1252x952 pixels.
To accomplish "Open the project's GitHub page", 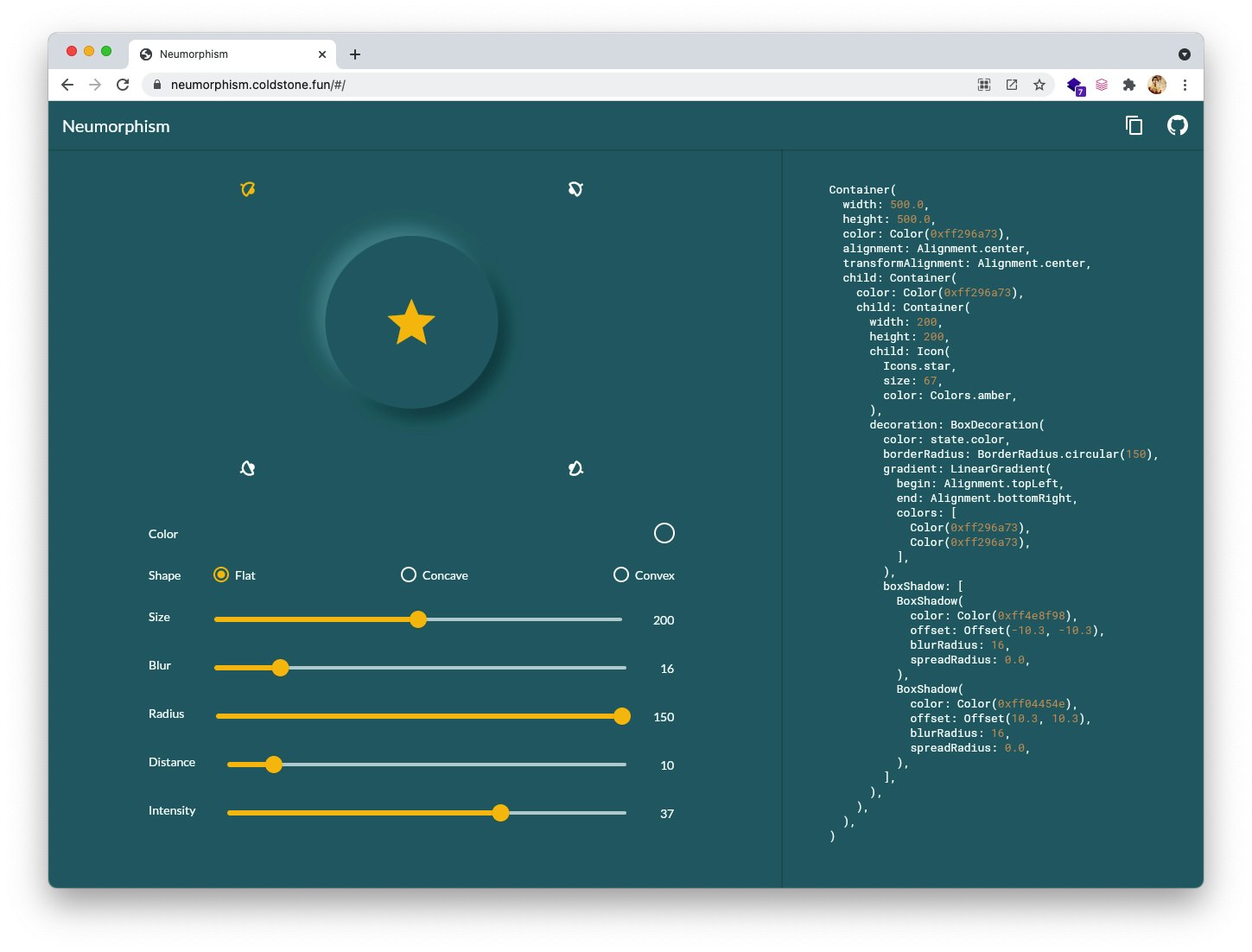I will [1177, 126].
